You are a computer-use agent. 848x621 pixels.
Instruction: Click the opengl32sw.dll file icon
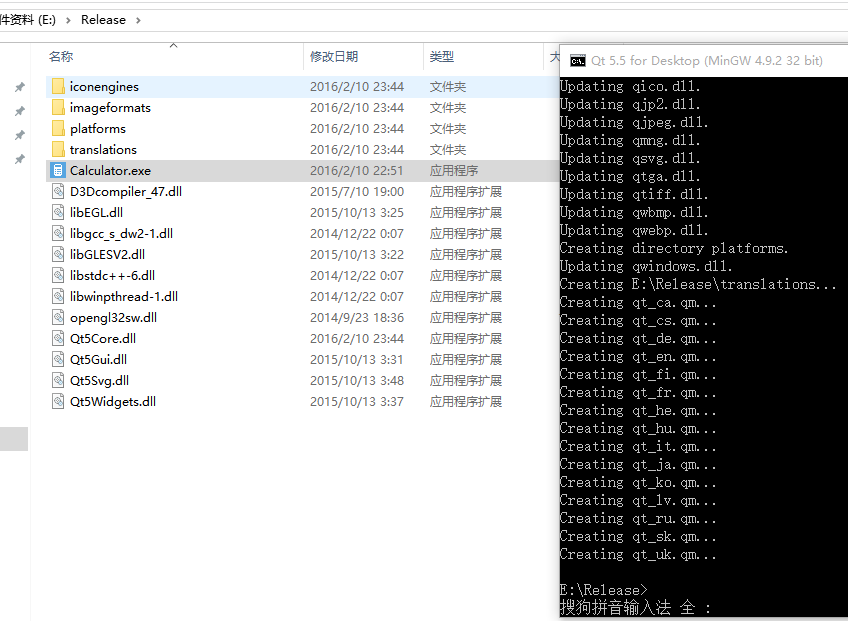tap(58, 318)
